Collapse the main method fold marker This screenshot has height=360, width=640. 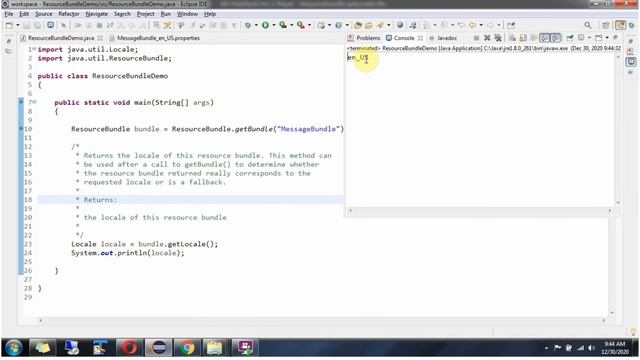point(34,102)
